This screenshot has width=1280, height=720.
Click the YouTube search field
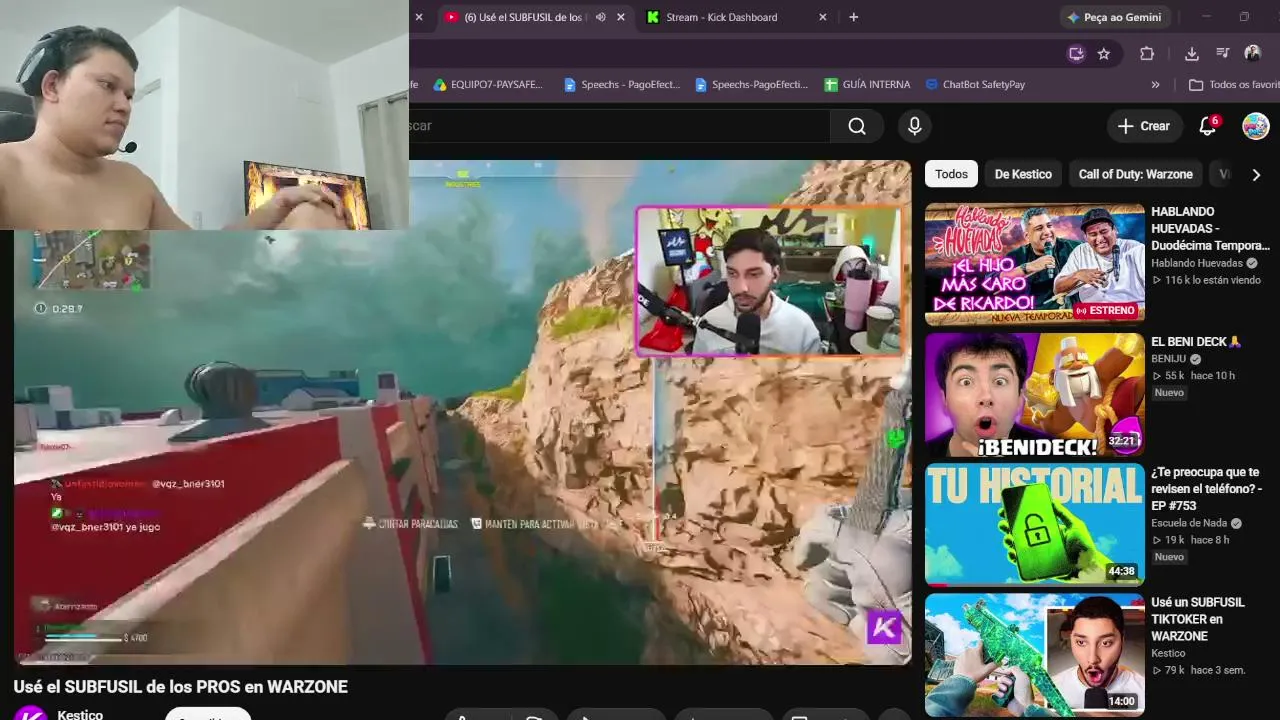(619, 126)
